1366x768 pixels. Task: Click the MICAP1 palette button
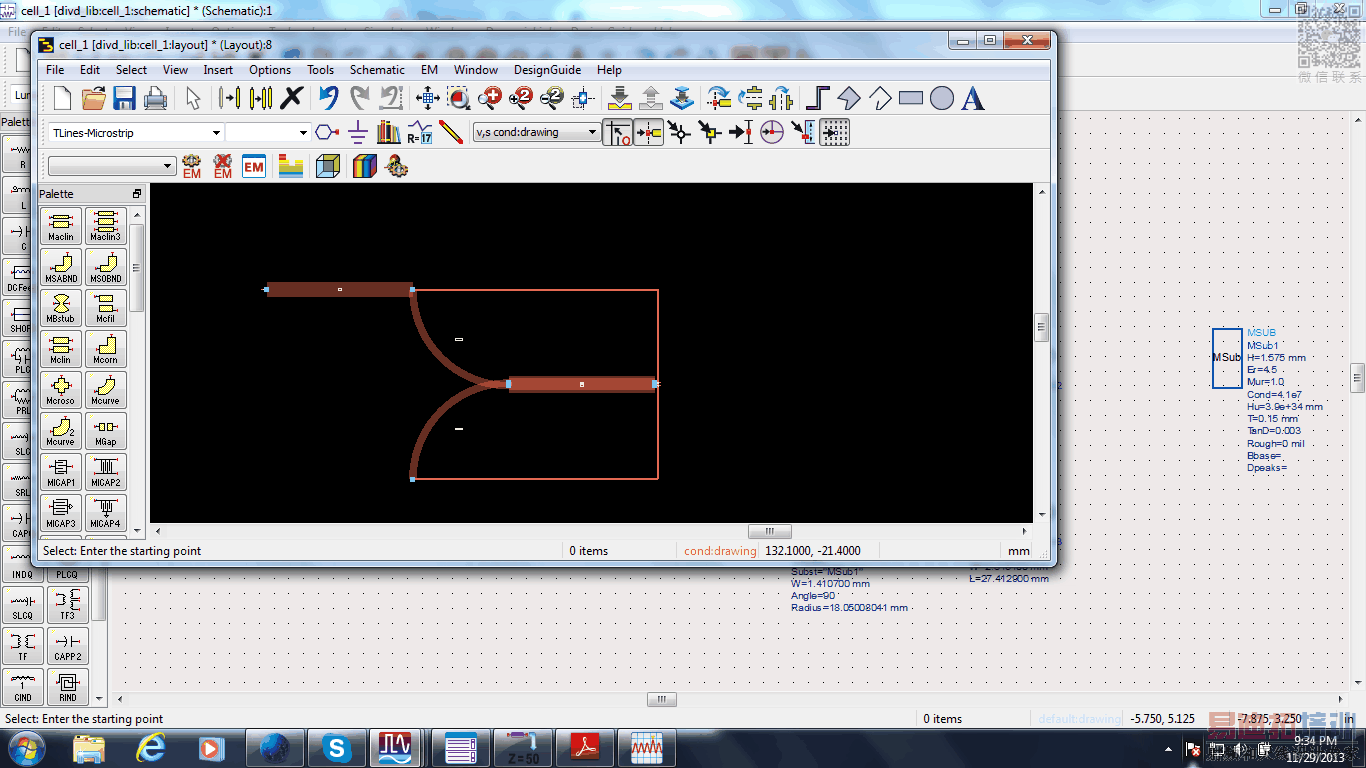(61, 471)
